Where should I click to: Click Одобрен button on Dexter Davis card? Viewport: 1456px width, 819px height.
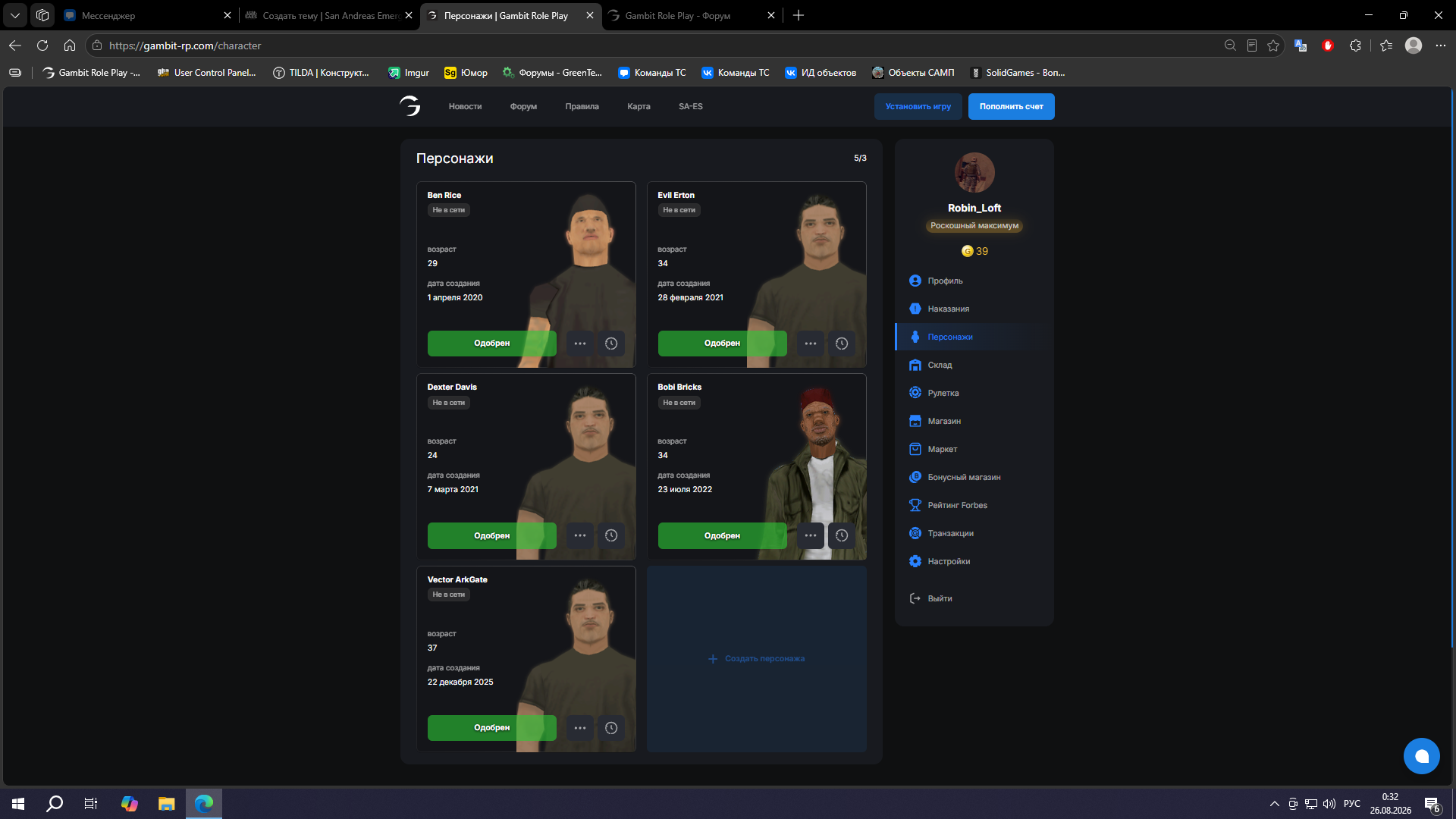point(492,535)
